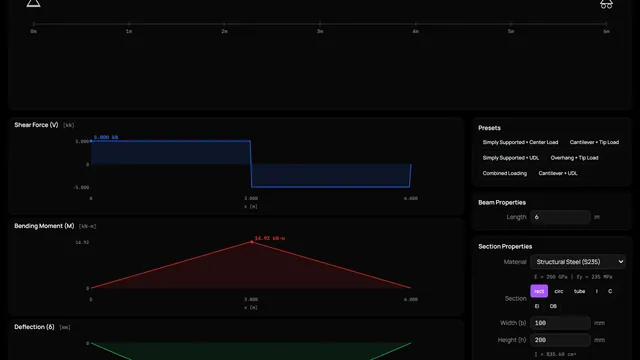640x360 pixels.
Task: Click the Shear Force (V) chart title
Action: point(36,125)
